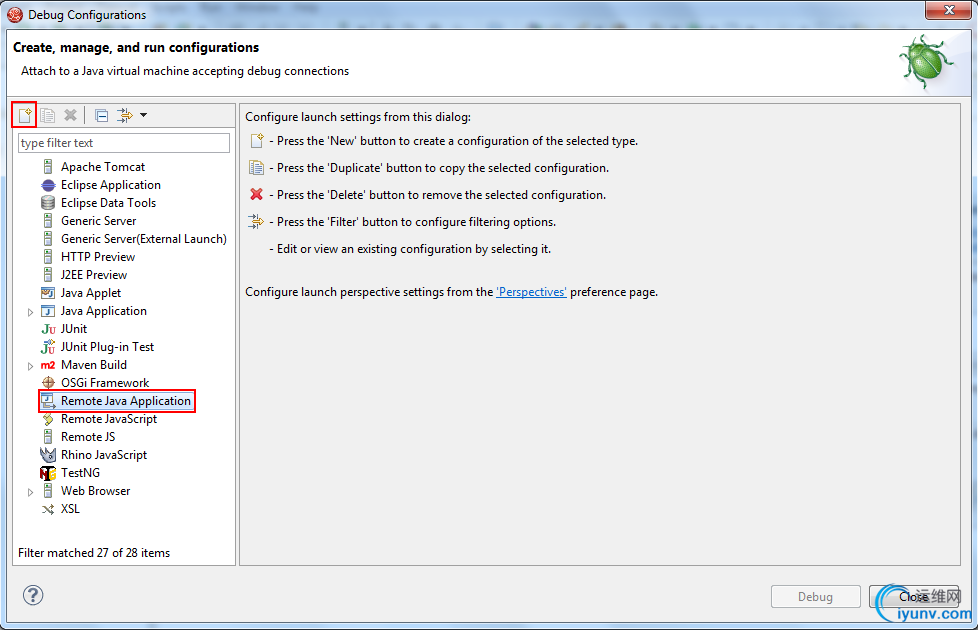The image size is (978, 630).
Task: Click the Java Applet icon
Action: 48,293
